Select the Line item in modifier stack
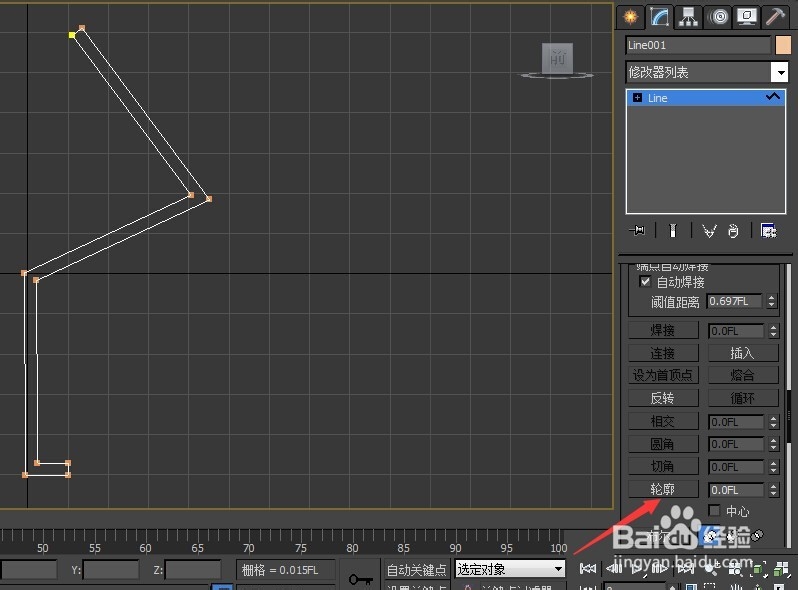Image resolution: width=798 pixels, height=590 pixels. pos(706,98)
